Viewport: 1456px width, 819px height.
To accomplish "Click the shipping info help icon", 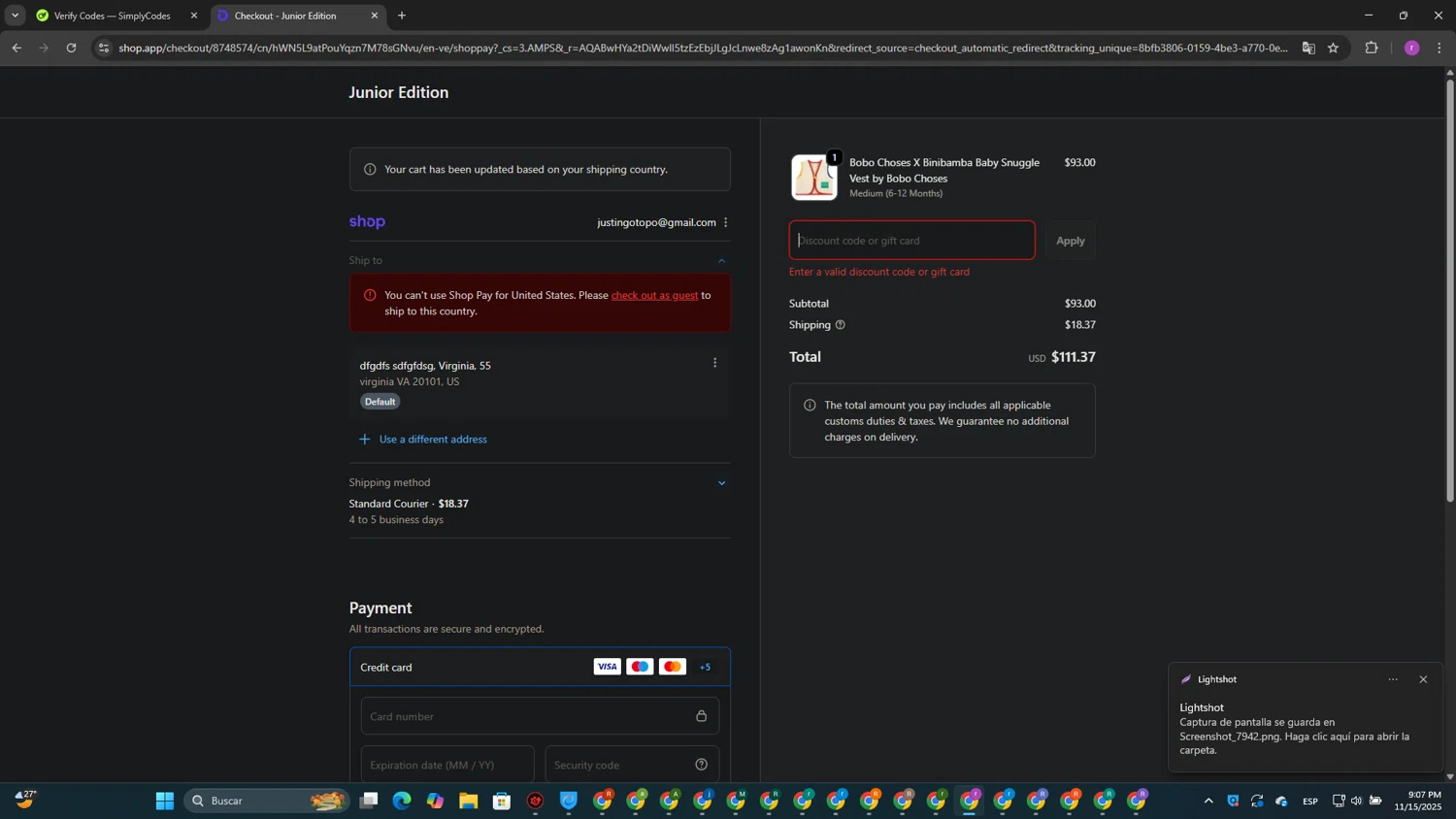I will (841, 325).
